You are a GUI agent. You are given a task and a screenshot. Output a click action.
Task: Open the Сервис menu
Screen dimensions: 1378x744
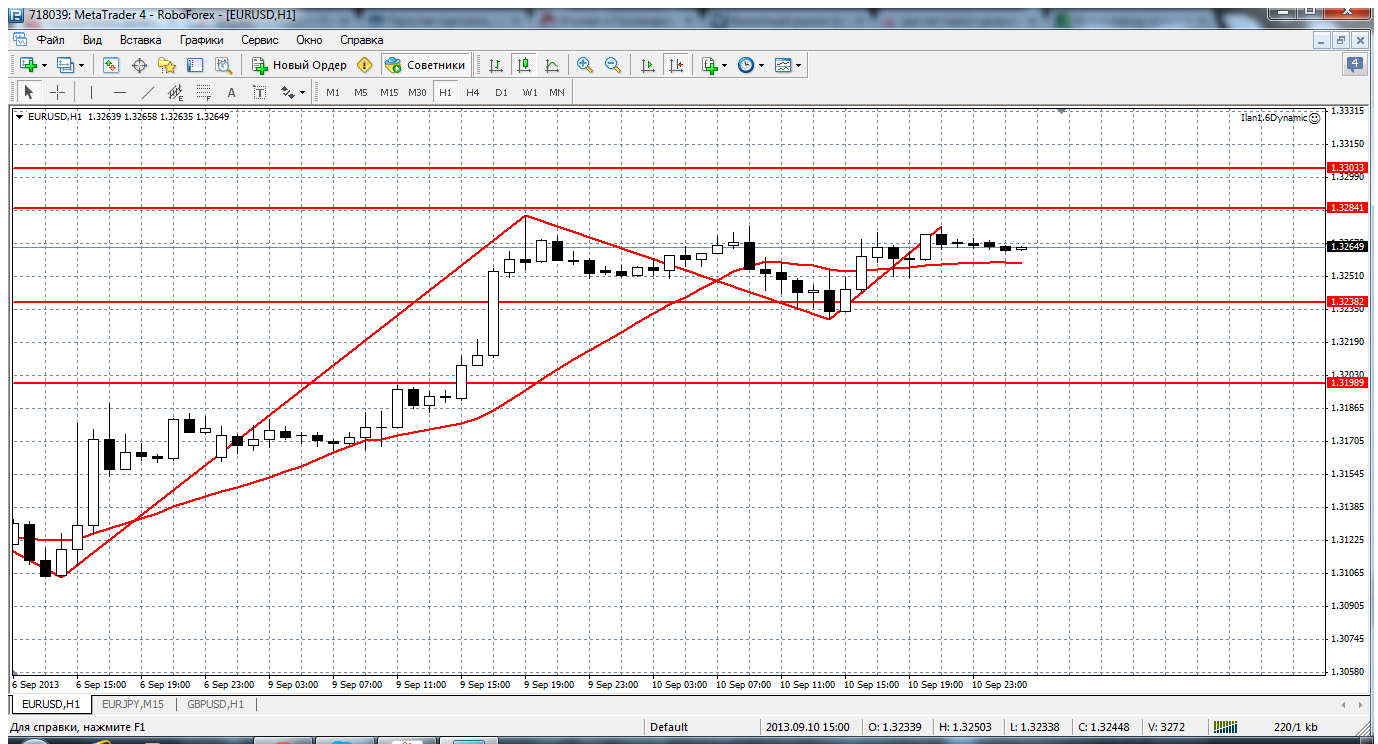tap(260, 40)
